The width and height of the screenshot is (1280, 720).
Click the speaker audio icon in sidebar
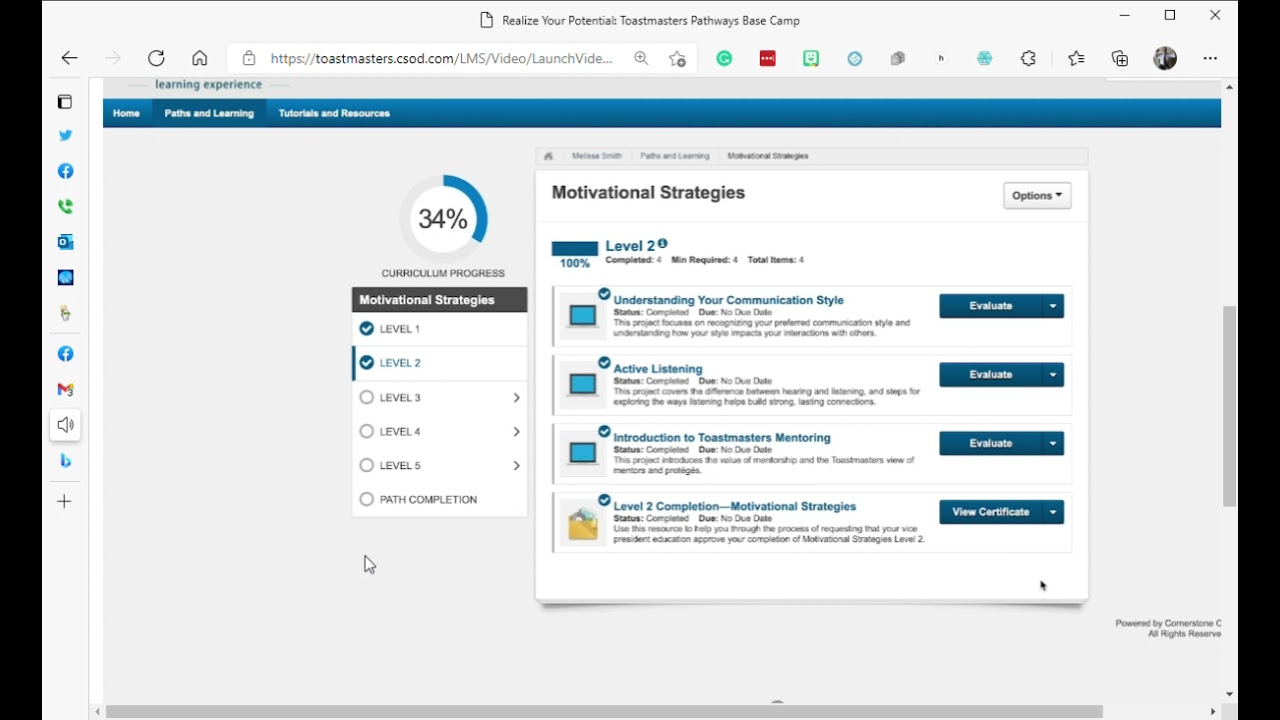(65, 425)
